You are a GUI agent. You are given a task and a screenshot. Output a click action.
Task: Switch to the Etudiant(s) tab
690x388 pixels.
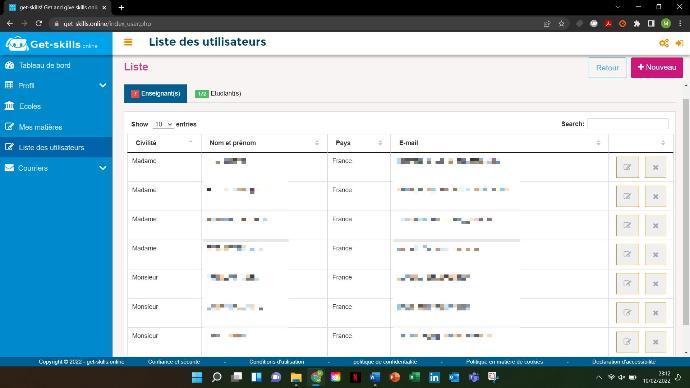[218, 94]
